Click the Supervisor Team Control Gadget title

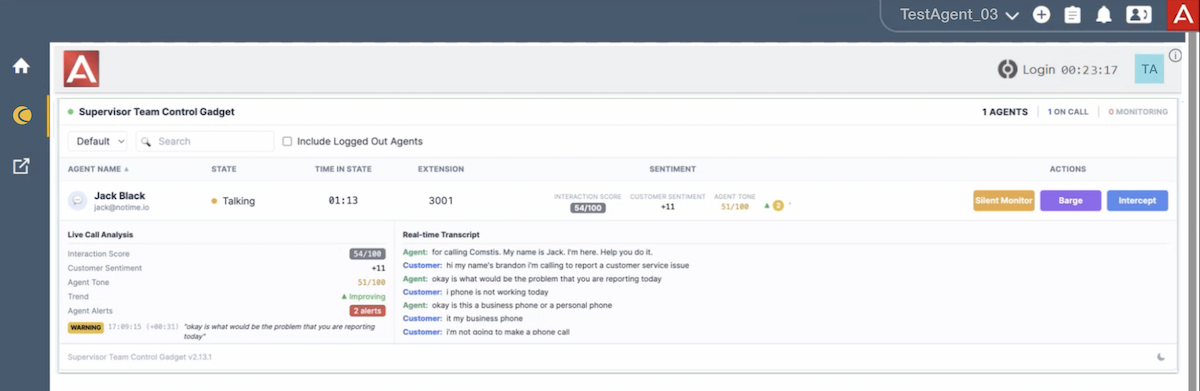pyautogui.click(x=156, y=112)
